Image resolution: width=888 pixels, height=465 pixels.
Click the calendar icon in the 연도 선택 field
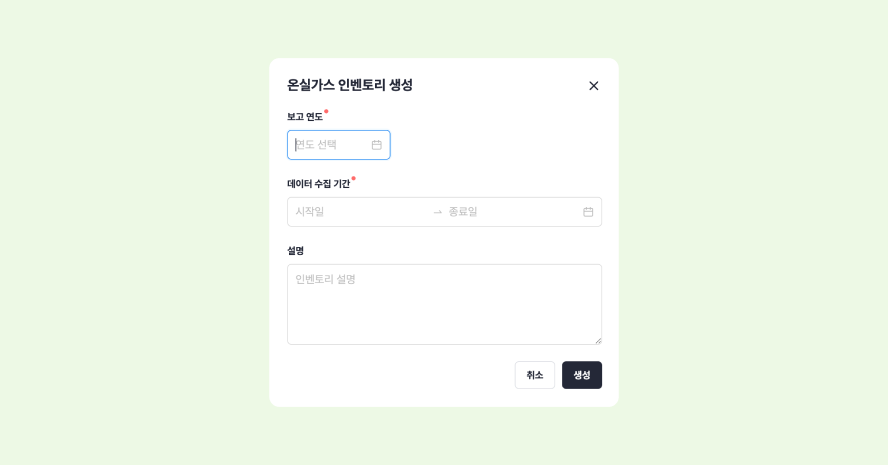377,145
